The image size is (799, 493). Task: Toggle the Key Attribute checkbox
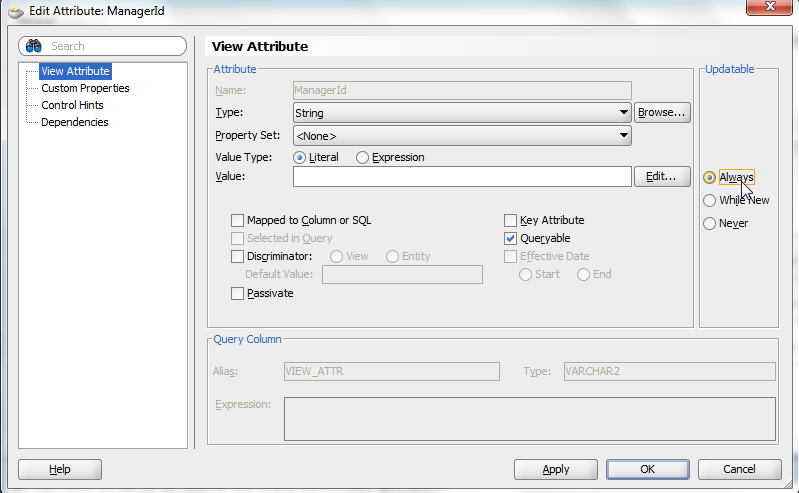510,220
